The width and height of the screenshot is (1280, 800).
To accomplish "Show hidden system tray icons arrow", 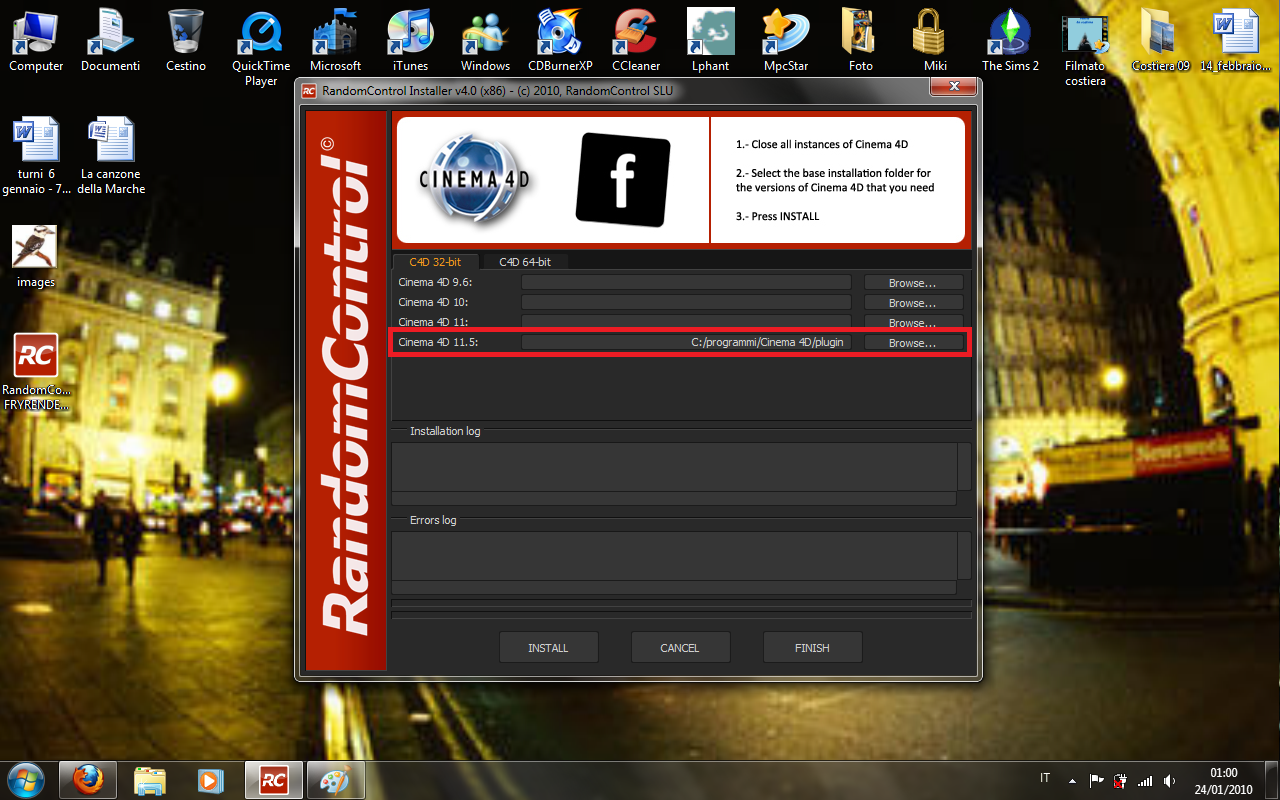I will coord(1072,780).
